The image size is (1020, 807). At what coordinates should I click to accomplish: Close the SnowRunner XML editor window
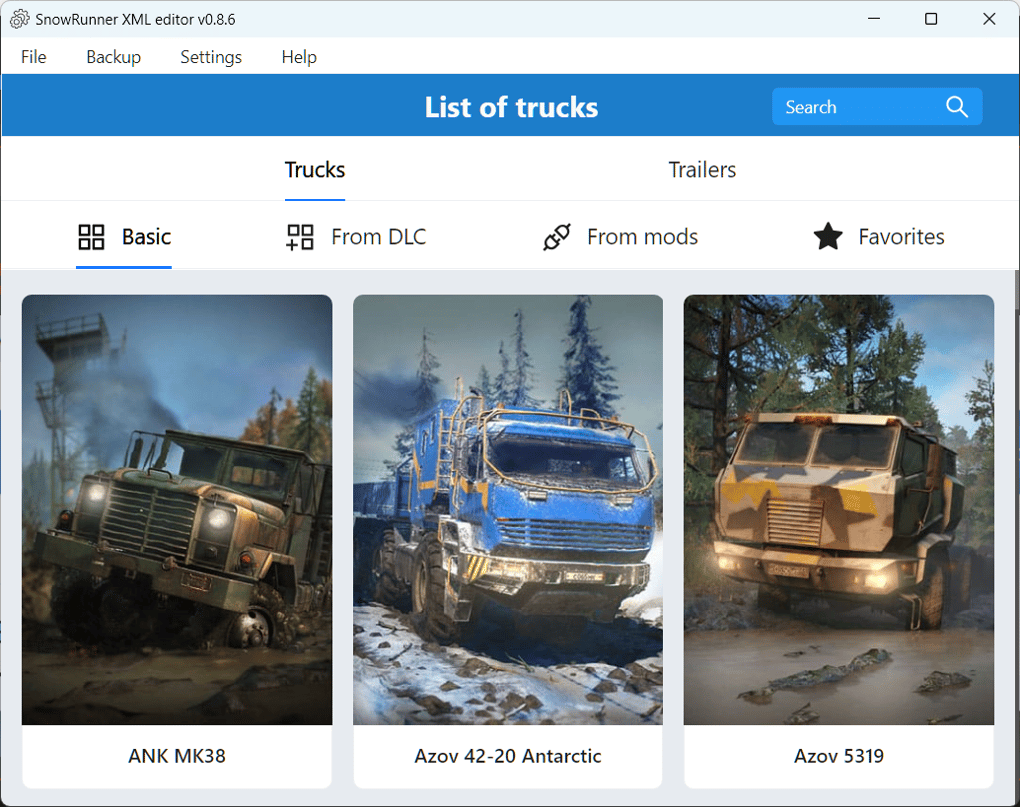click(989, 19)
